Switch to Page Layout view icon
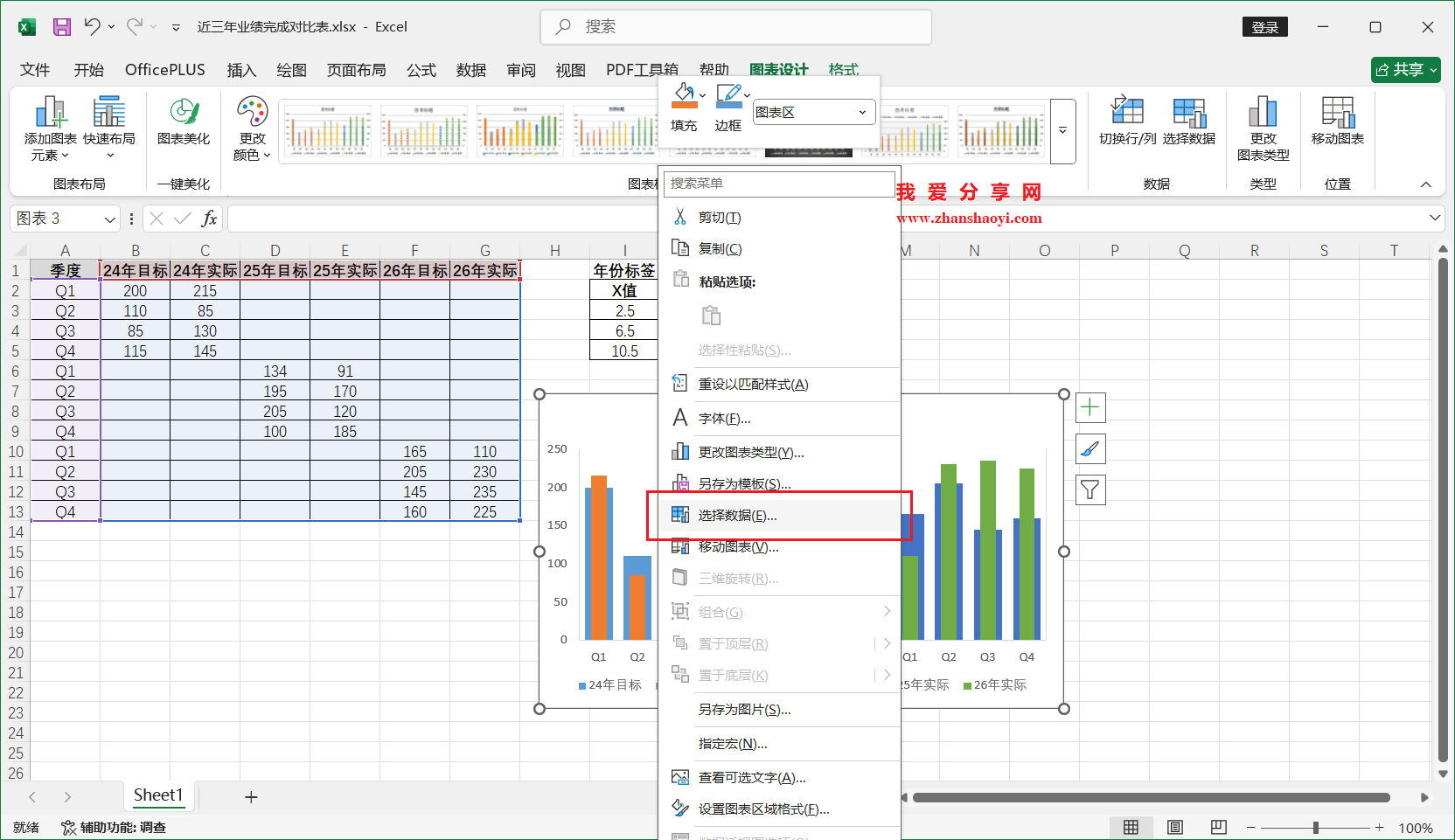The height and width of the screenshot is (840, 1455). pos(1174,827)
